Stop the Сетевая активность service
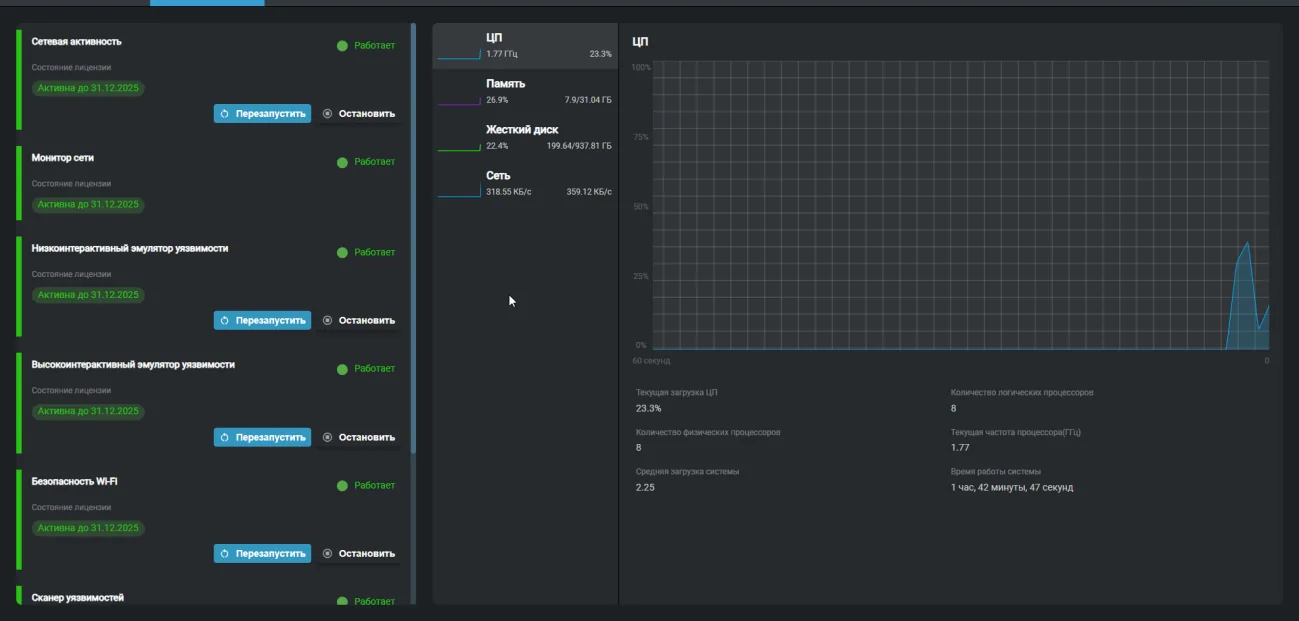Viewport: 1299px width, 621px height. 359,114
